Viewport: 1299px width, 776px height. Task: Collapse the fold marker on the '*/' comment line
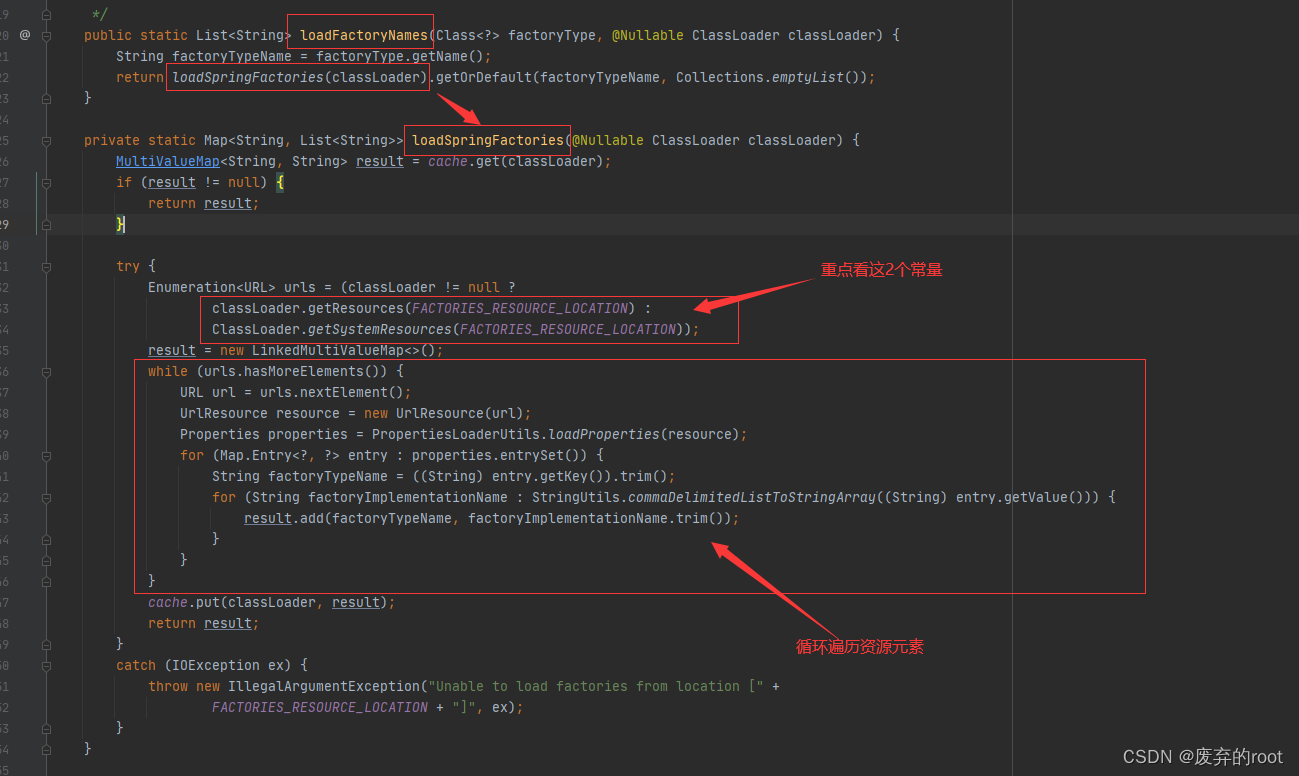(x=46, y=14)
